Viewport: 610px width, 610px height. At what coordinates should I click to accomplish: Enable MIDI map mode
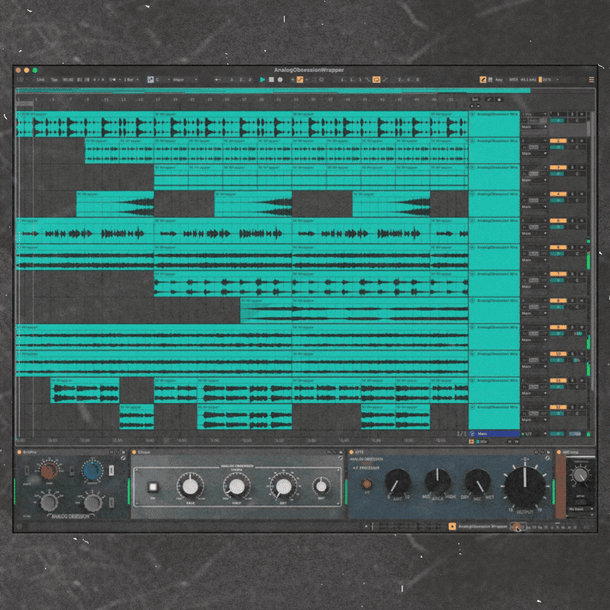(x=513, y=80)
